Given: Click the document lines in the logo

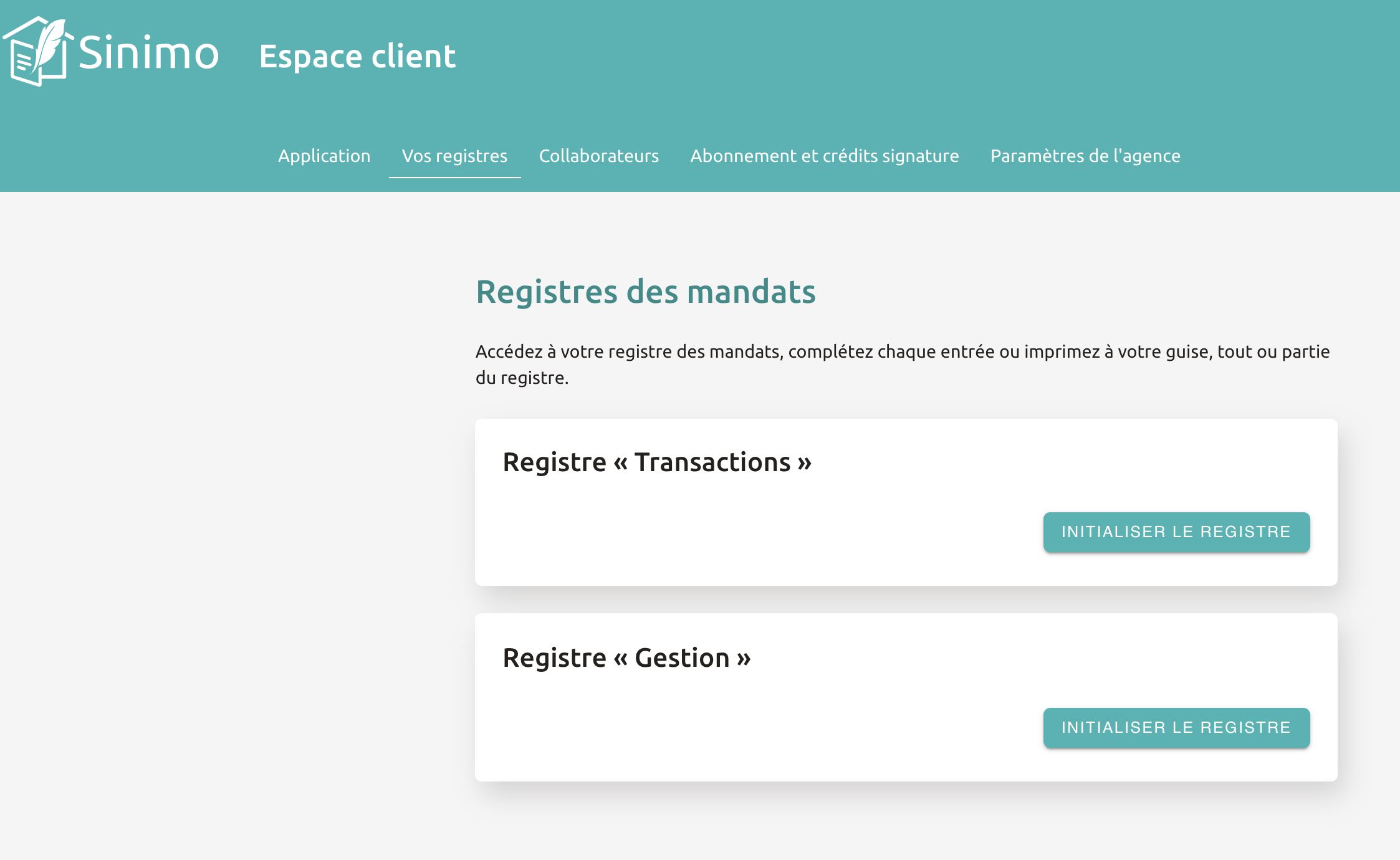Looking at the screenshot, I should tap(24, 62).
